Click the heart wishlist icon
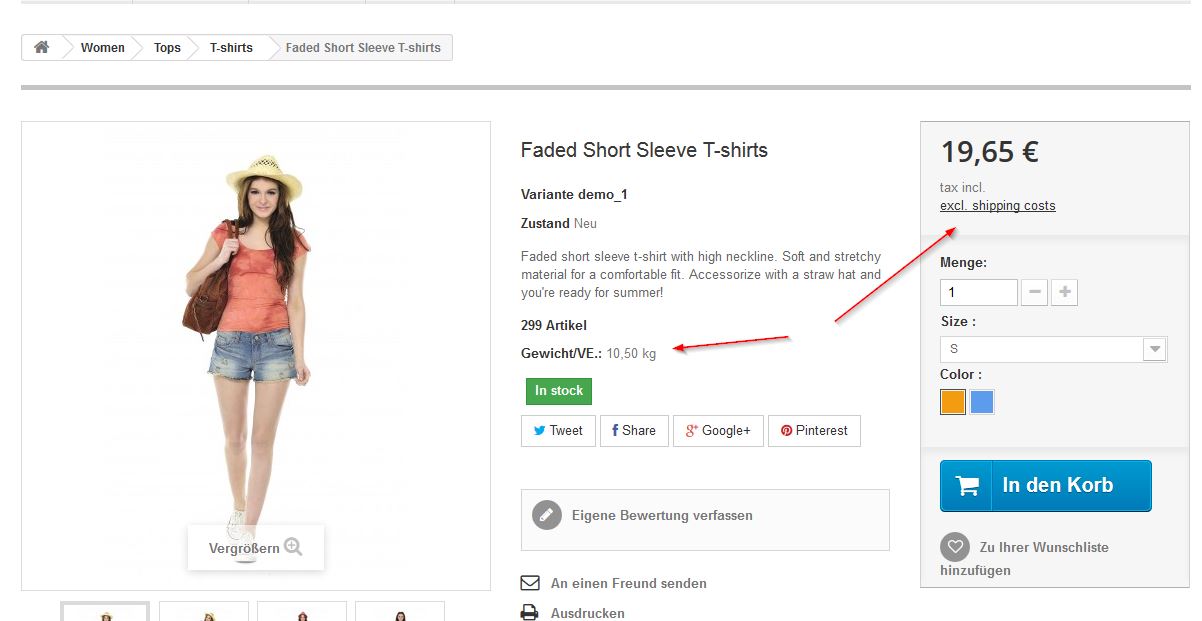The image size is (1202, 621). coord(955,547)
